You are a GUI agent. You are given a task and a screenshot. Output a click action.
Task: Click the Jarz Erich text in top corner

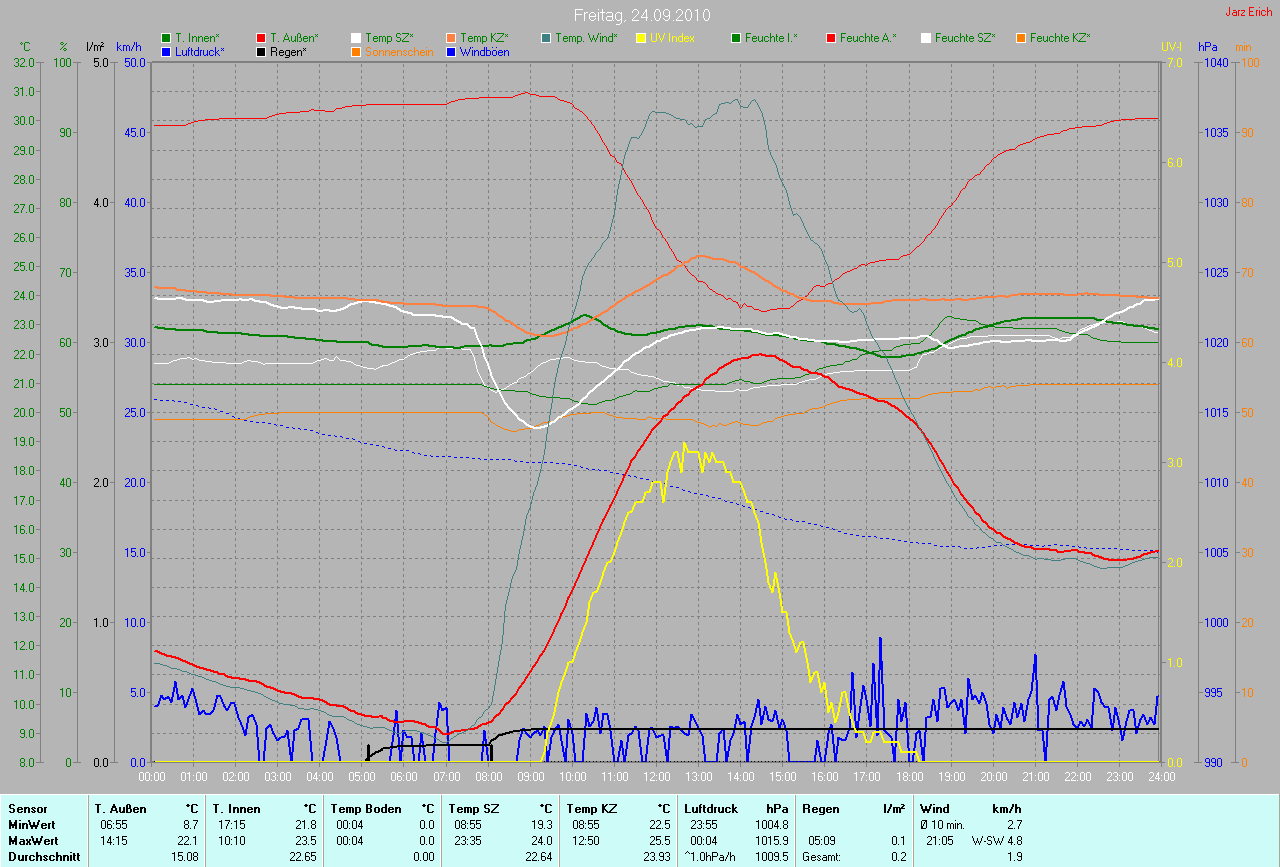pyautogui.click(x=1248, y=12)
